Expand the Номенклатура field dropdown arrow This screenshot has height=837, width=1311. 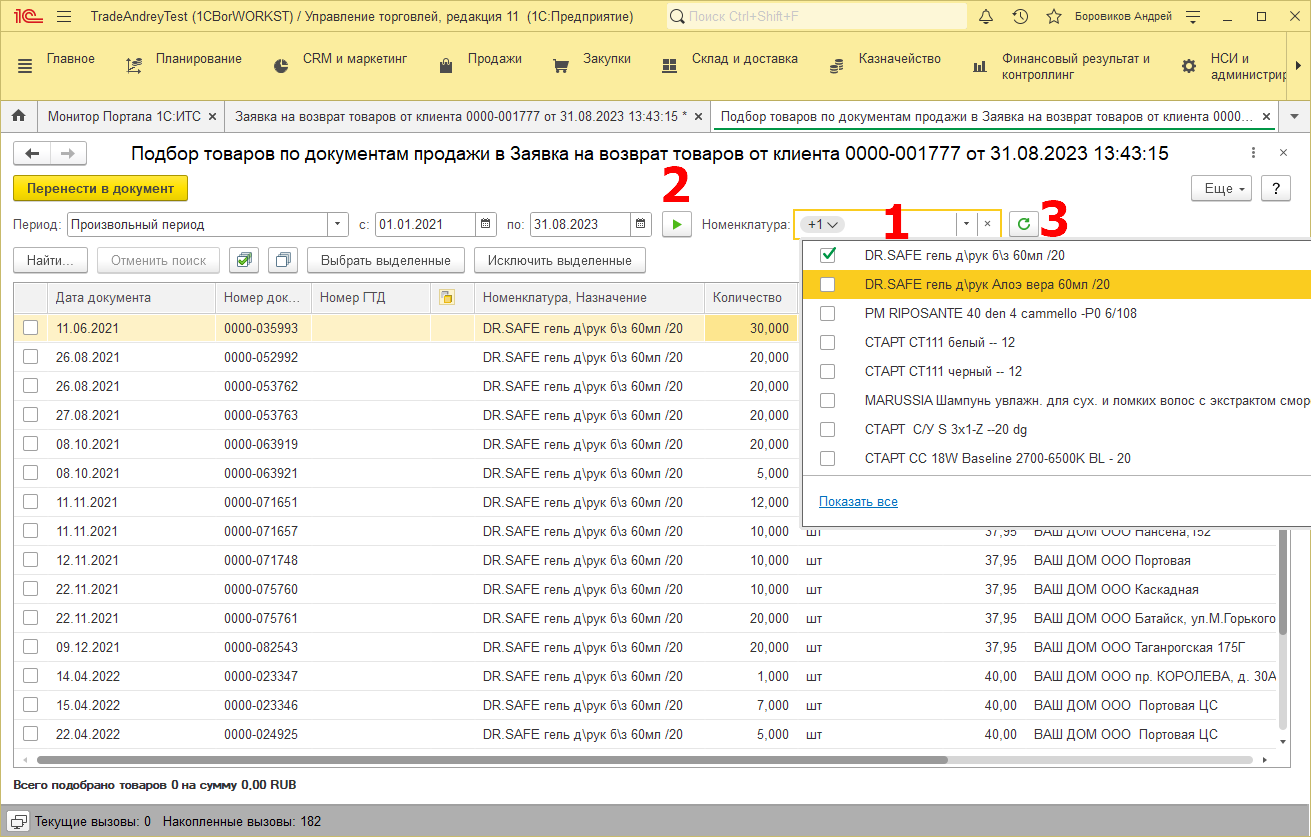(x=966, y=224)
